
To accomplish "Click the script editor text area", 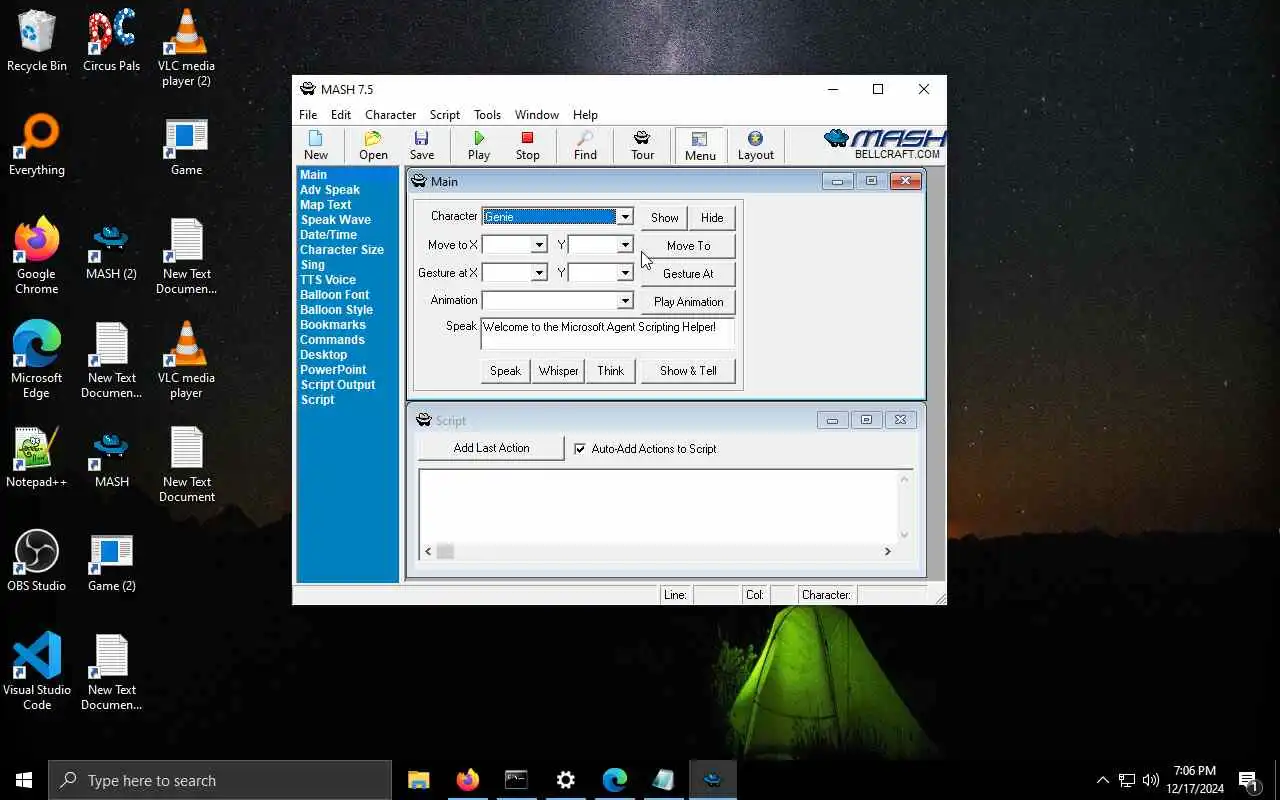I will 657,506.
